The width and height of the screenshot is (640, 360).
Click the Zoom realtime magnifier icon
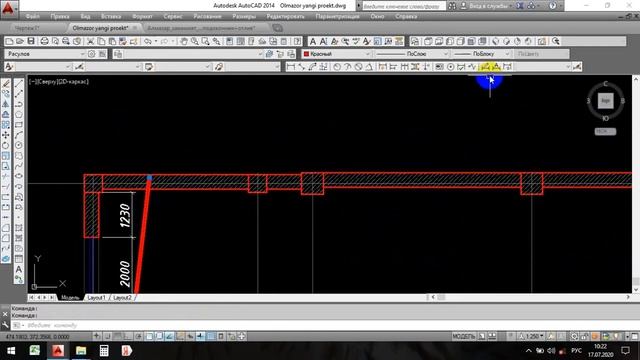click(x=195, y=41)
